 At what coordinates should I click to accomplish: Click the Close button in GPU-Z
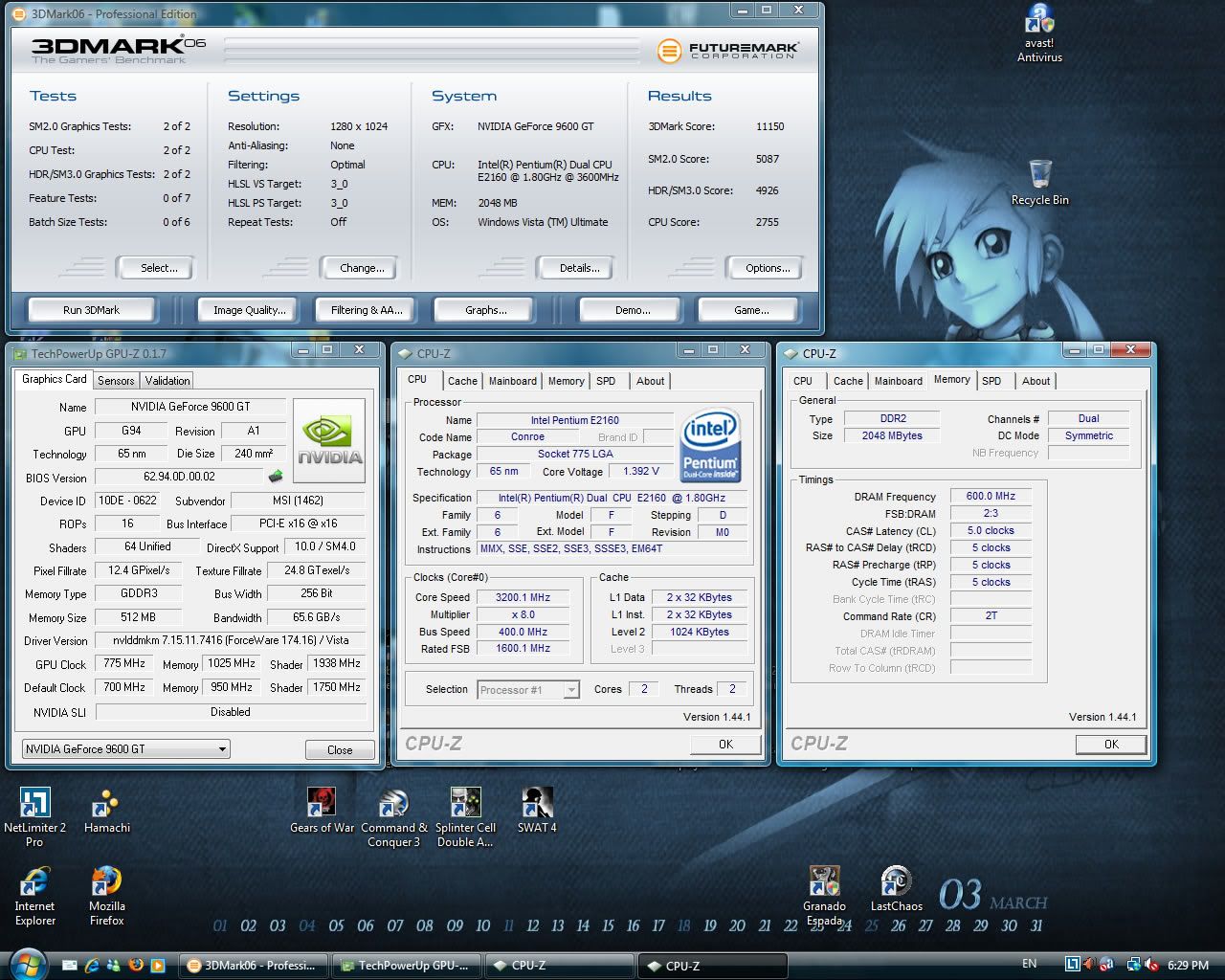click(x=340, y=749)
